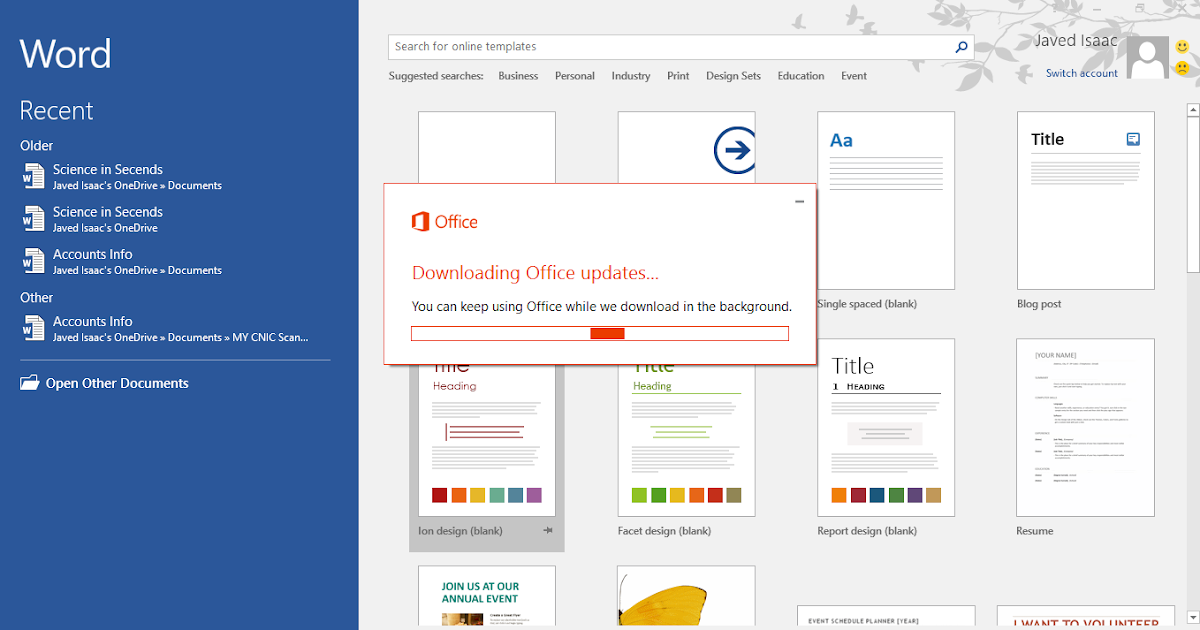Open the Blog post template
The width and height of the screenshot is (1200, 630).
[x=1086, y=200]
